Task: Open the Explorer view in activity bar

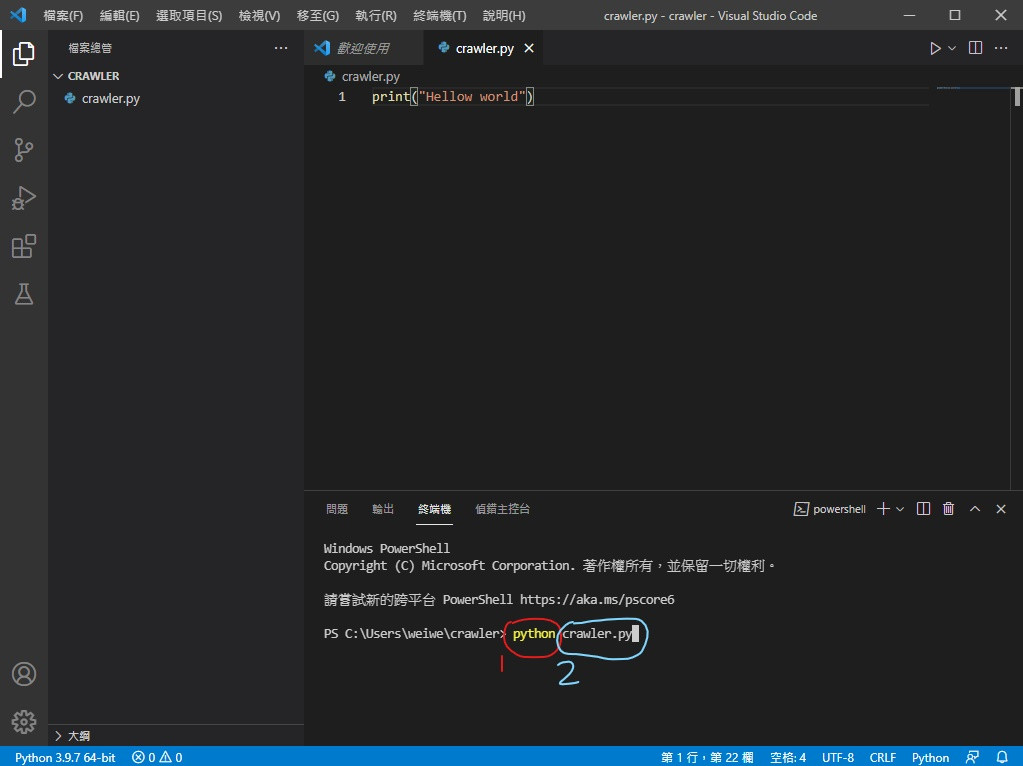Action: coord(23,54)
